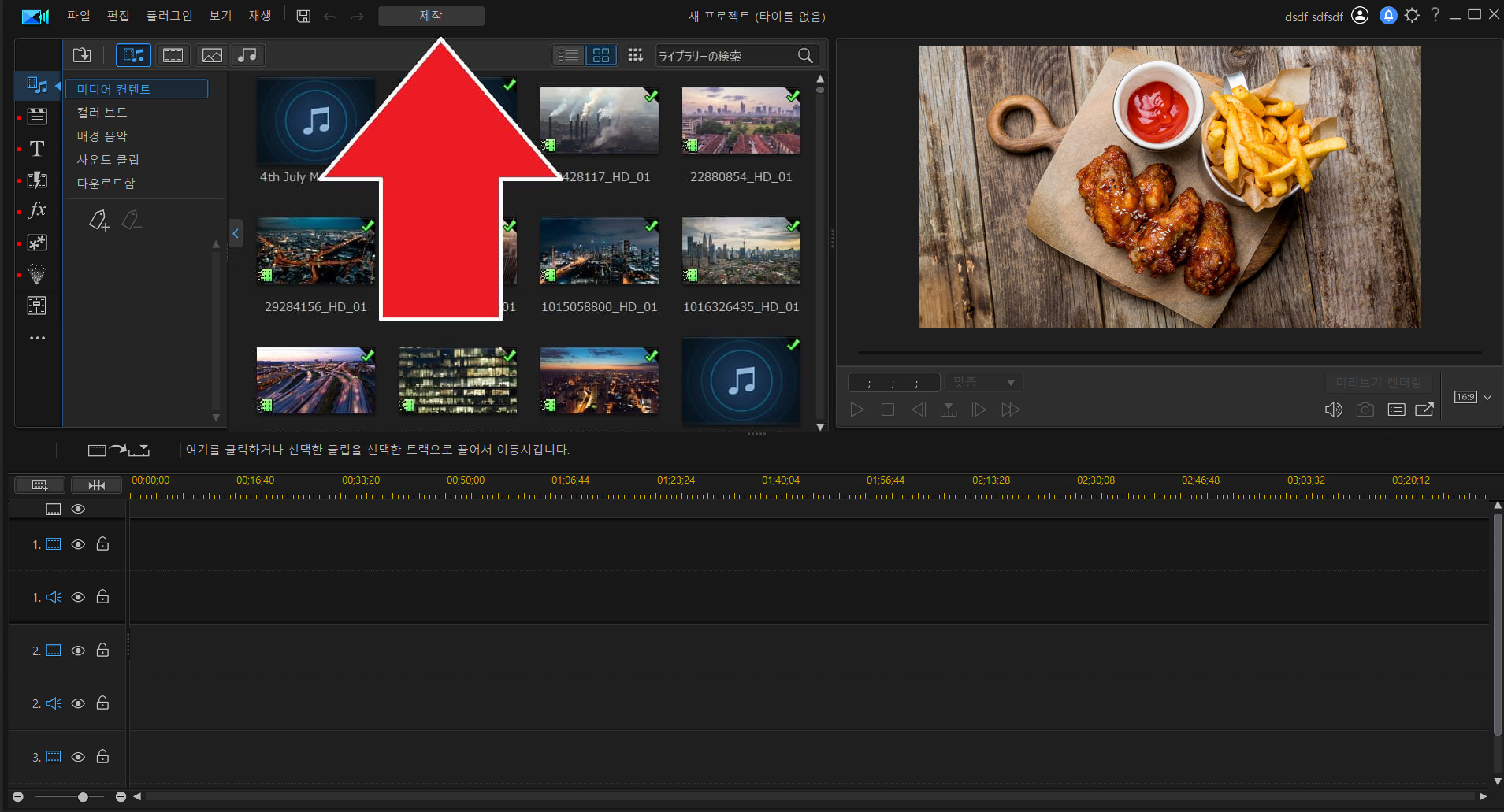
Task: Zoom in timeline with plus button
Action: (121, 797)
